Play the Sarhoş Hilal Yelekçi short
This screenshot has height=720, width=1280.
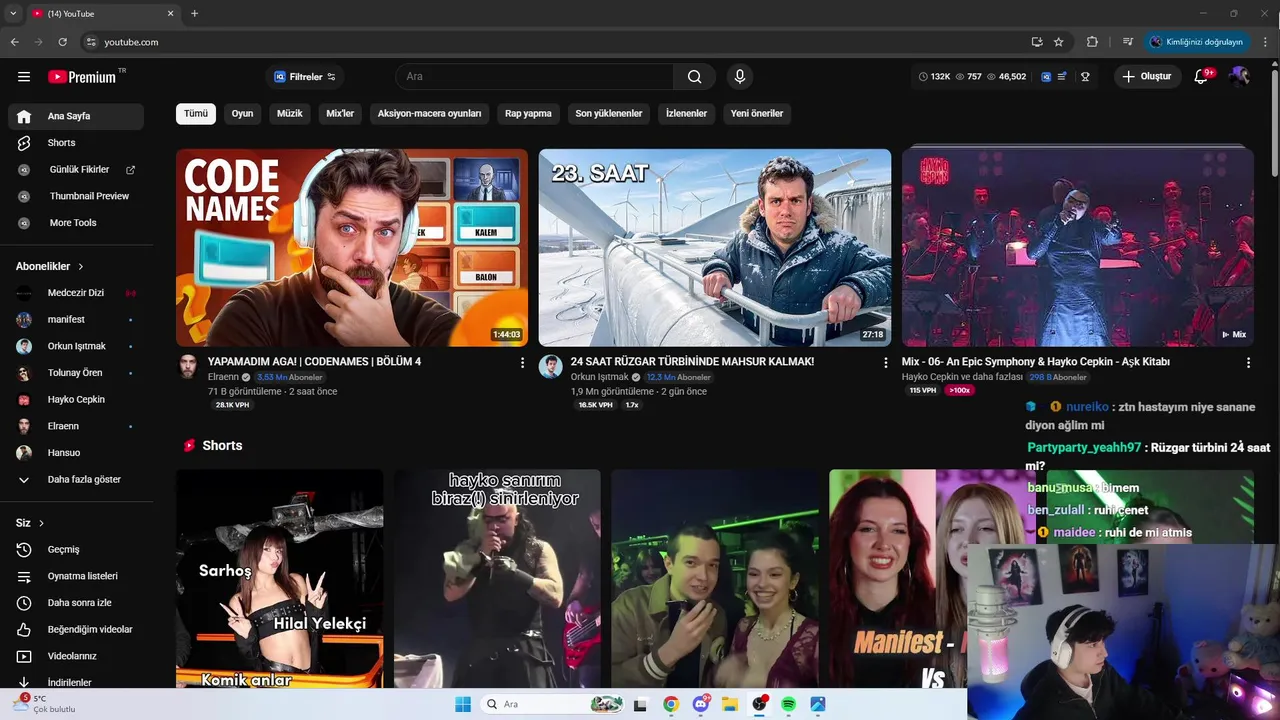tap(279, 579)
